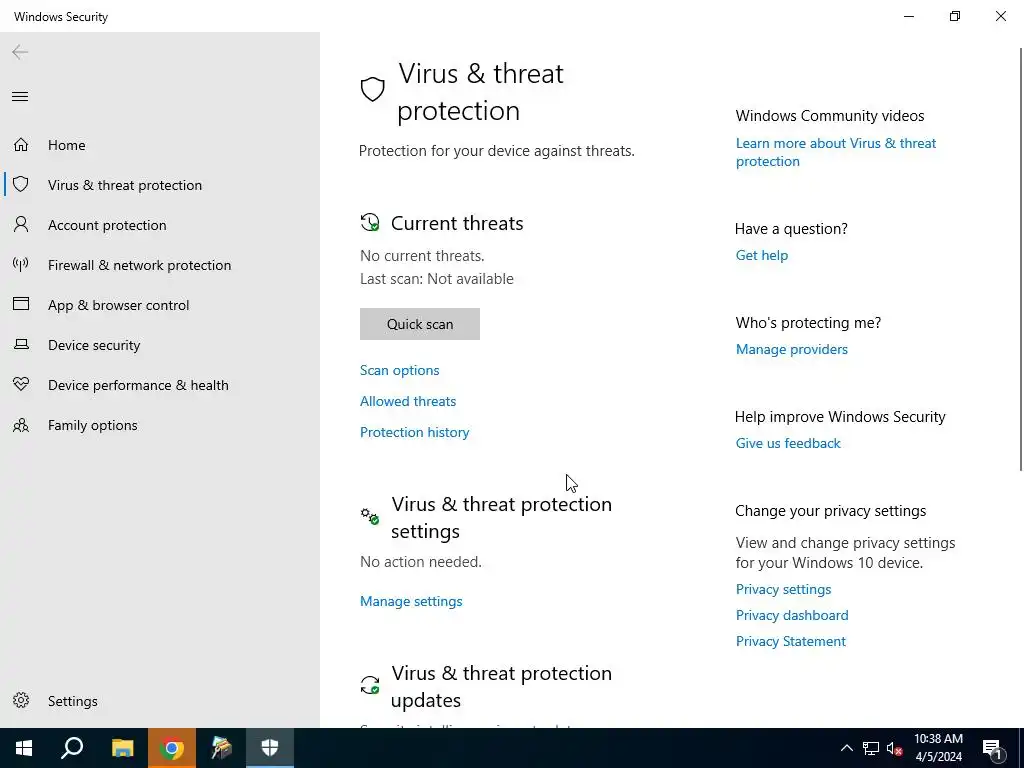1024x768 pixels.
Task: Open Privacy dashboard link
Action: click(x=792, y=615)
